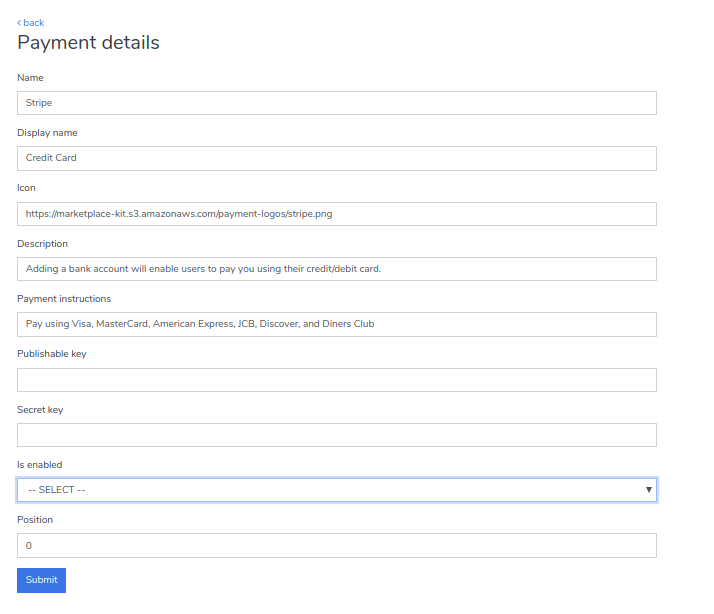714x614 pixels.
Task: Go back using the back link
Action: click(x=31, y=22)
